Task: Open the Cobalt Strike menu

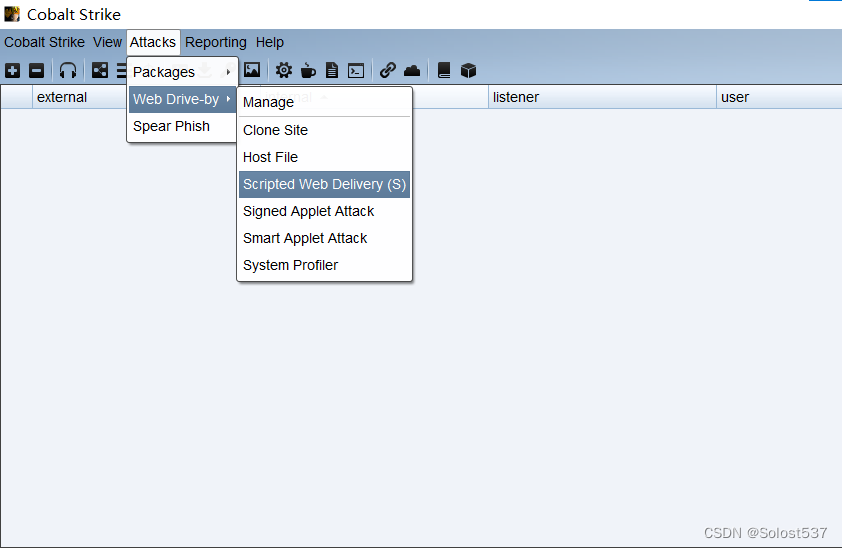Action: pos(45,42)
